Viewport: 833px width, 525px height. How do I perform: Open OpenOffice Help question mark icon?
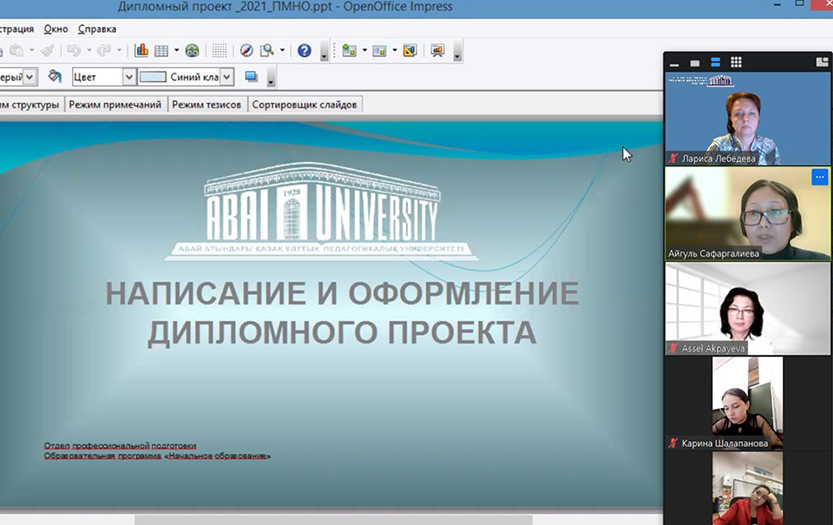[304, 50]
